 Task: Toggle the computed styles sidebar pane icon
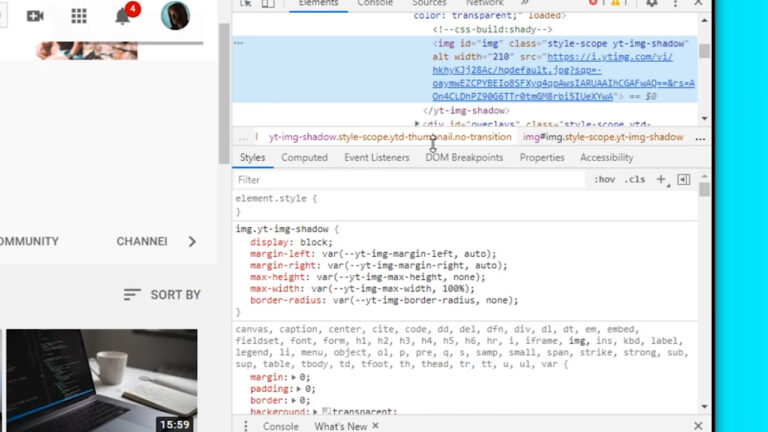point(684,180)
